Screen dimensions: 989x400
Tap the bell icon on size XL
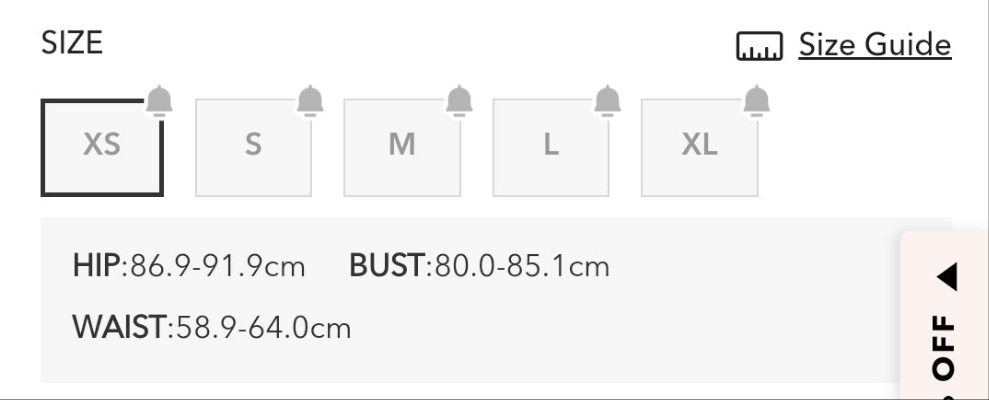756,100
